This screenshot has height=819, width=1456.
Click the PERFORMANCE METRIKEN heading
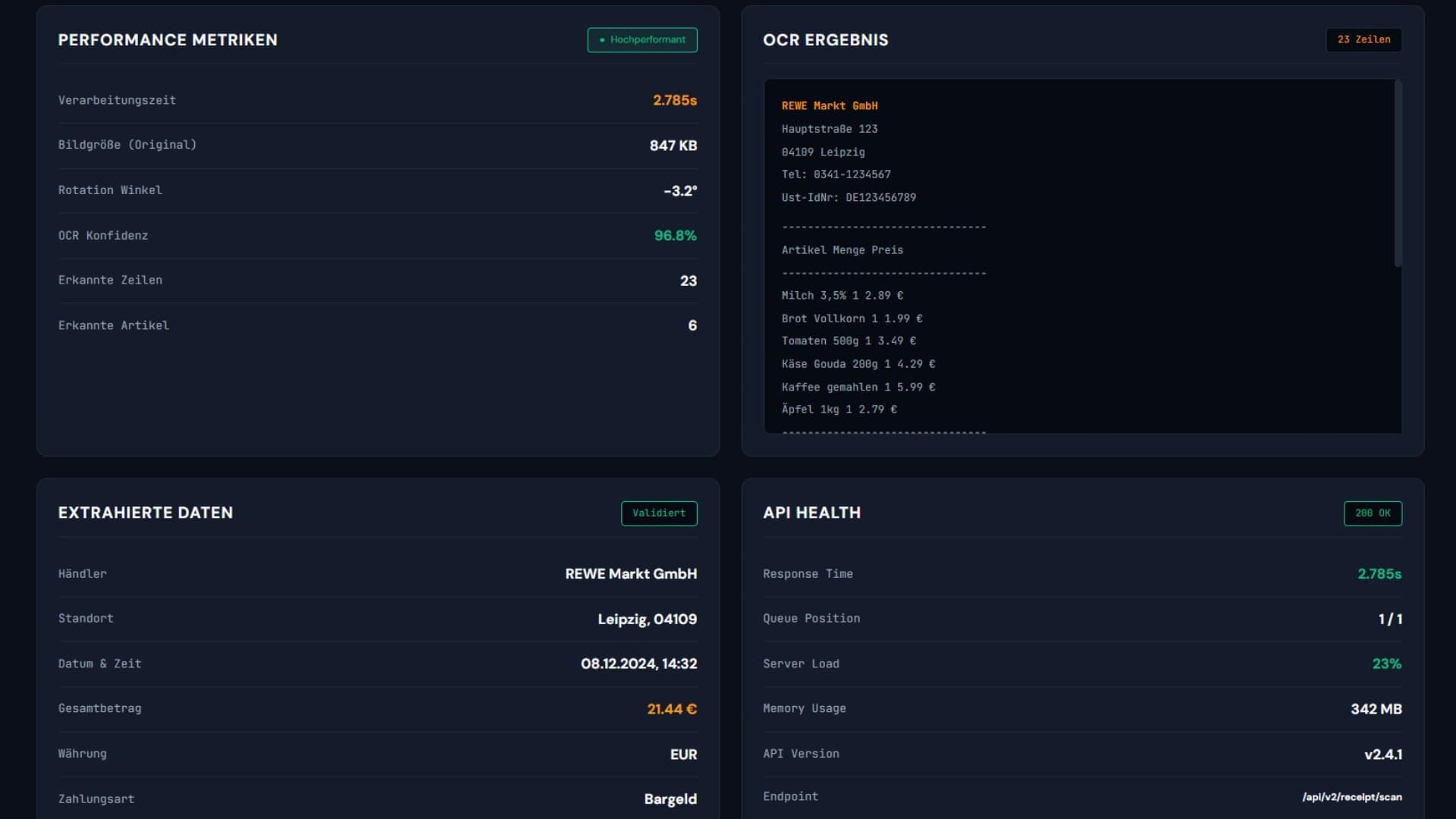pos(168,39)
